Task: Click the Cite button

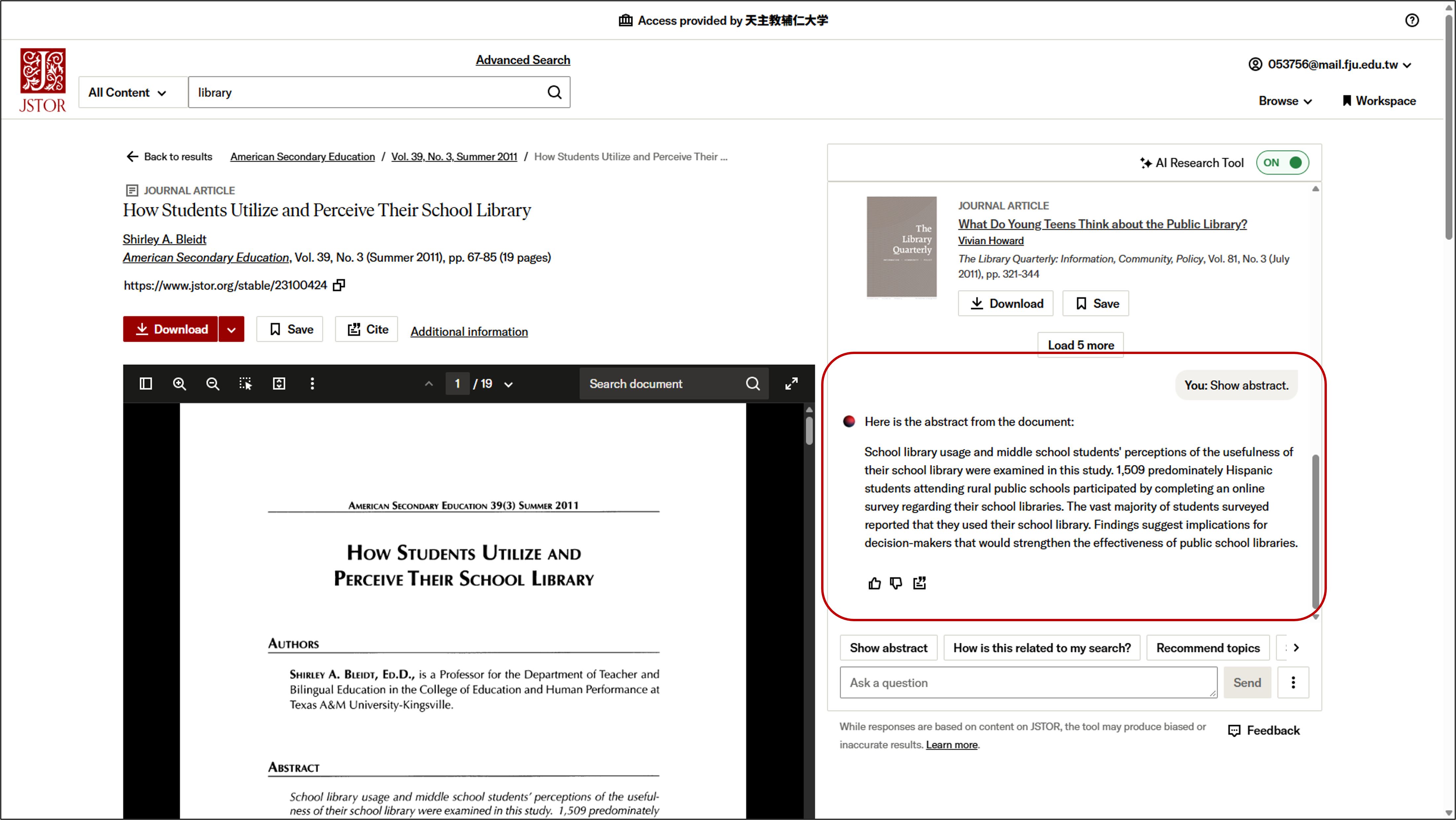Action: (366, 330)
